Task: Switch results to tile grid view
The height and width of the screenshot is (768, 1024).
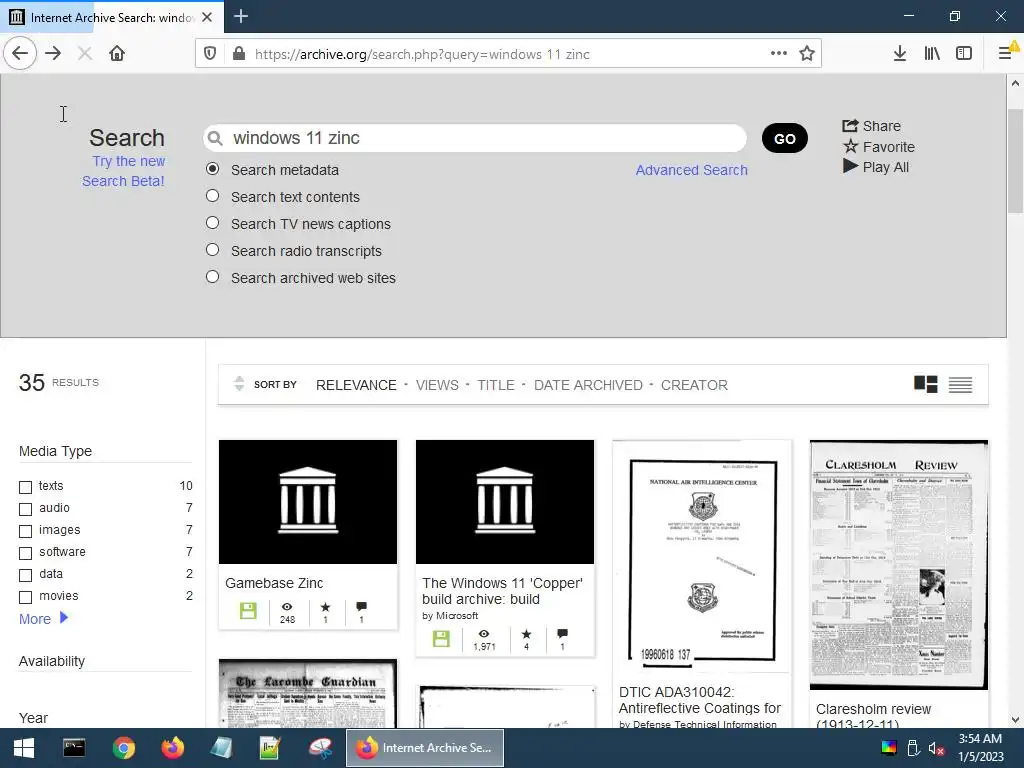Action: (925, 385)
